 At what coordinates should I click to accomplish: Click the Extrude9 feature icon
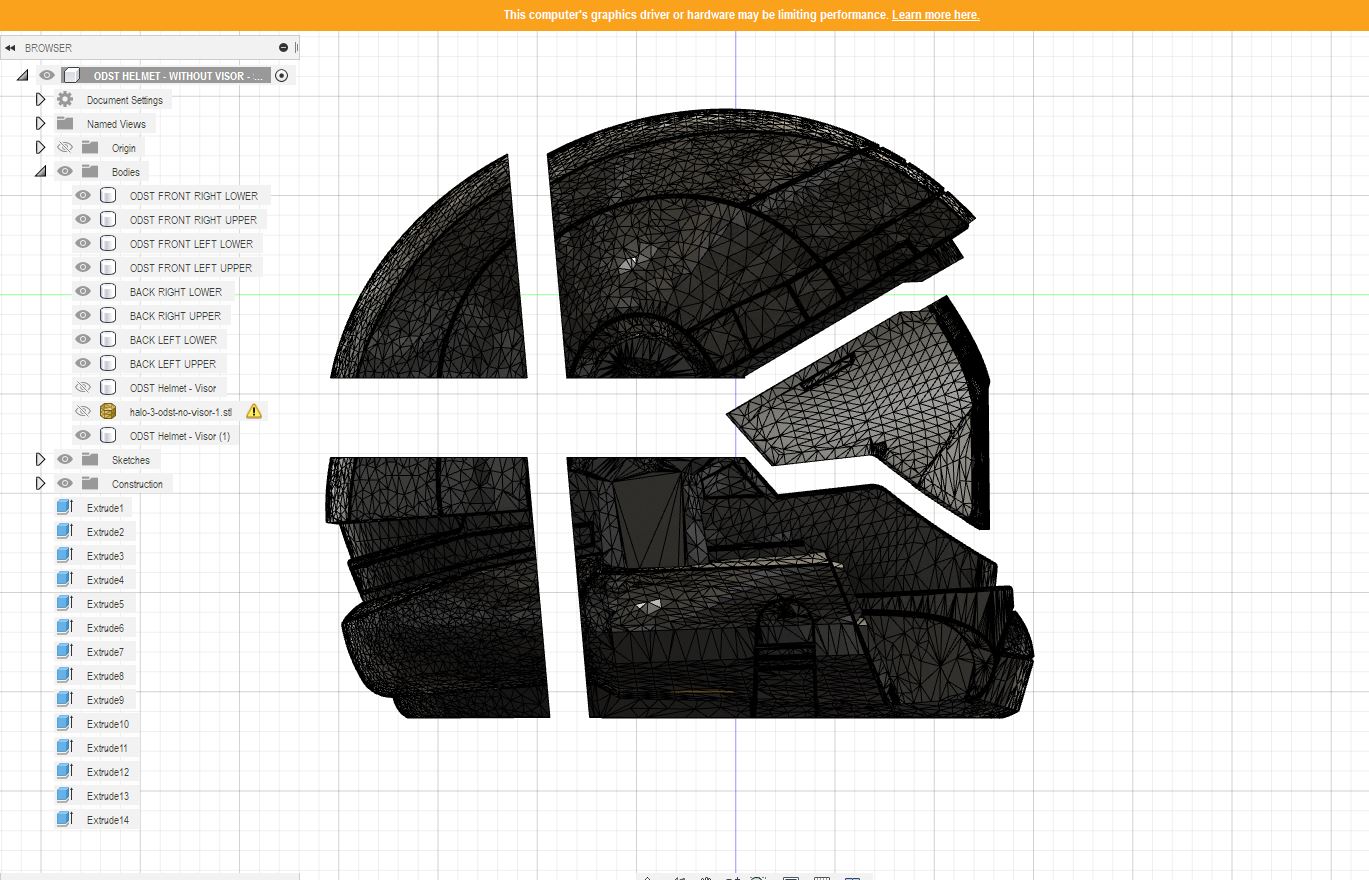[65, 700]
